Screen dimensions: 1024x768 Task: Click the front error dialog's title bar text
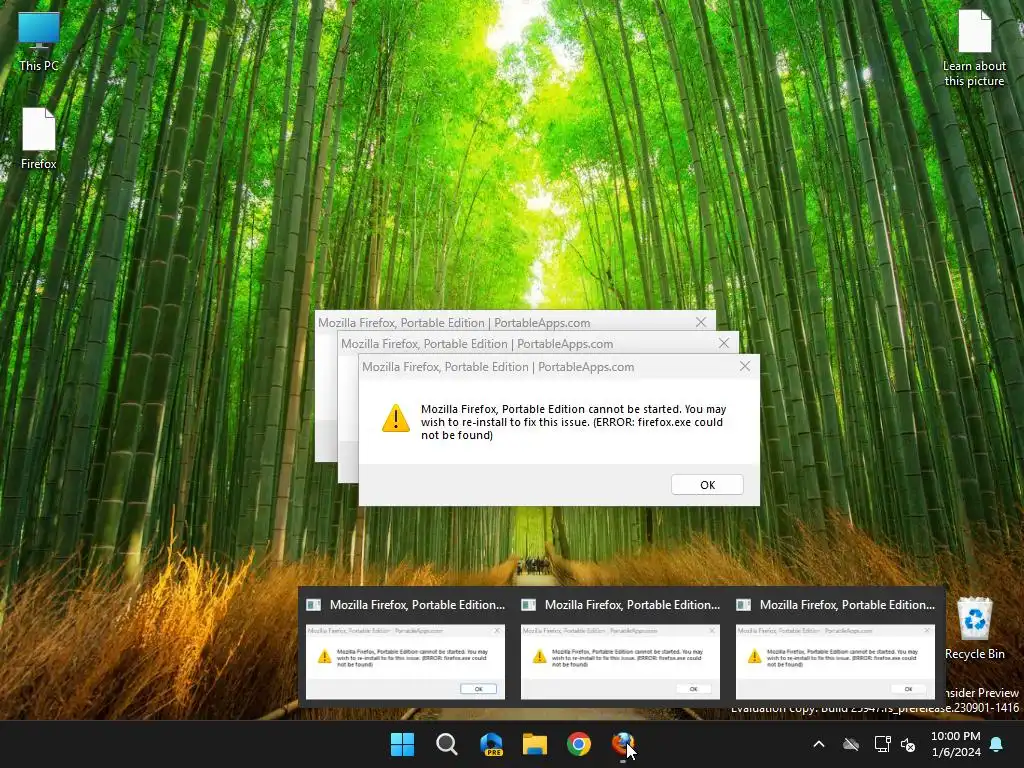click(498, 367)
